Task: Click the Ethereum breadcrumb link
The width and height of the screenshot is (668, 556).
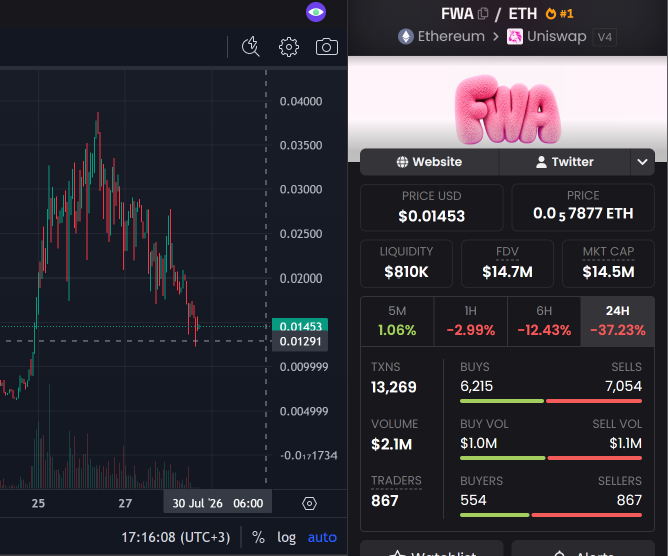Action: click(x=451, y=37)
